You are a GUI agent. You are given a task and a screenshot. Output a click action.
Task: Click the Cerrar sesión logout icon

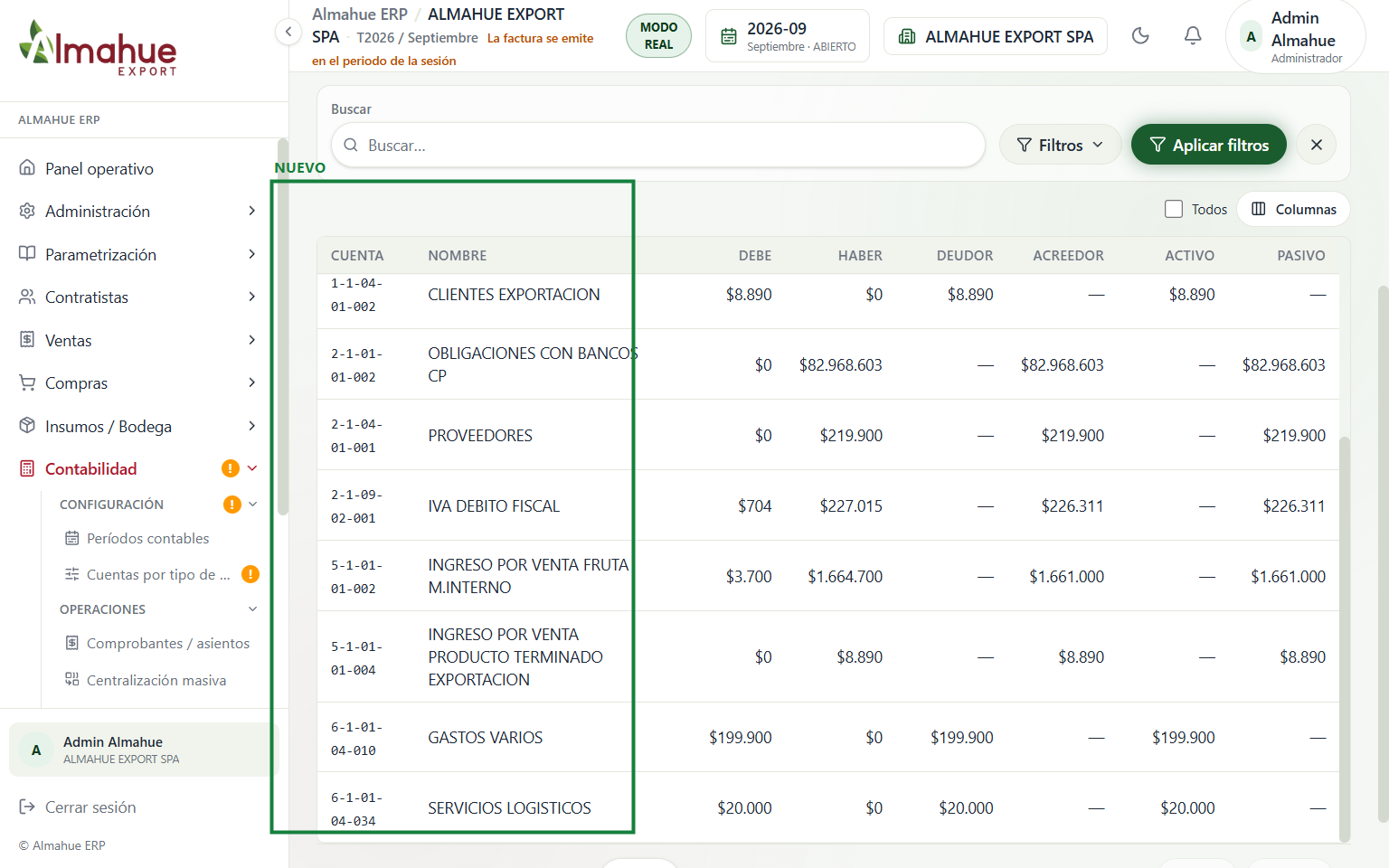tap(28, 807)
